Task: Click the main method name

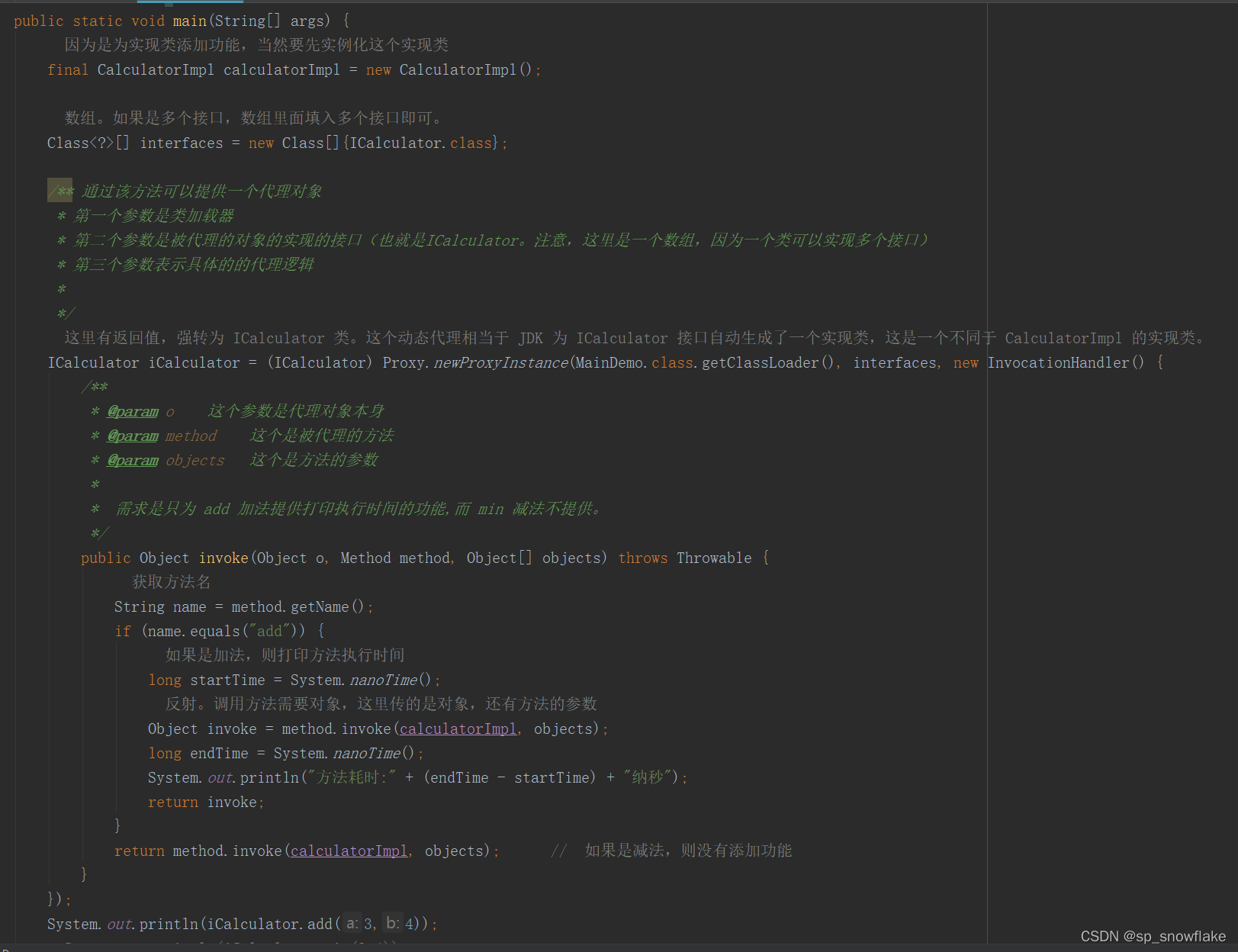Action: click(189, 21)
